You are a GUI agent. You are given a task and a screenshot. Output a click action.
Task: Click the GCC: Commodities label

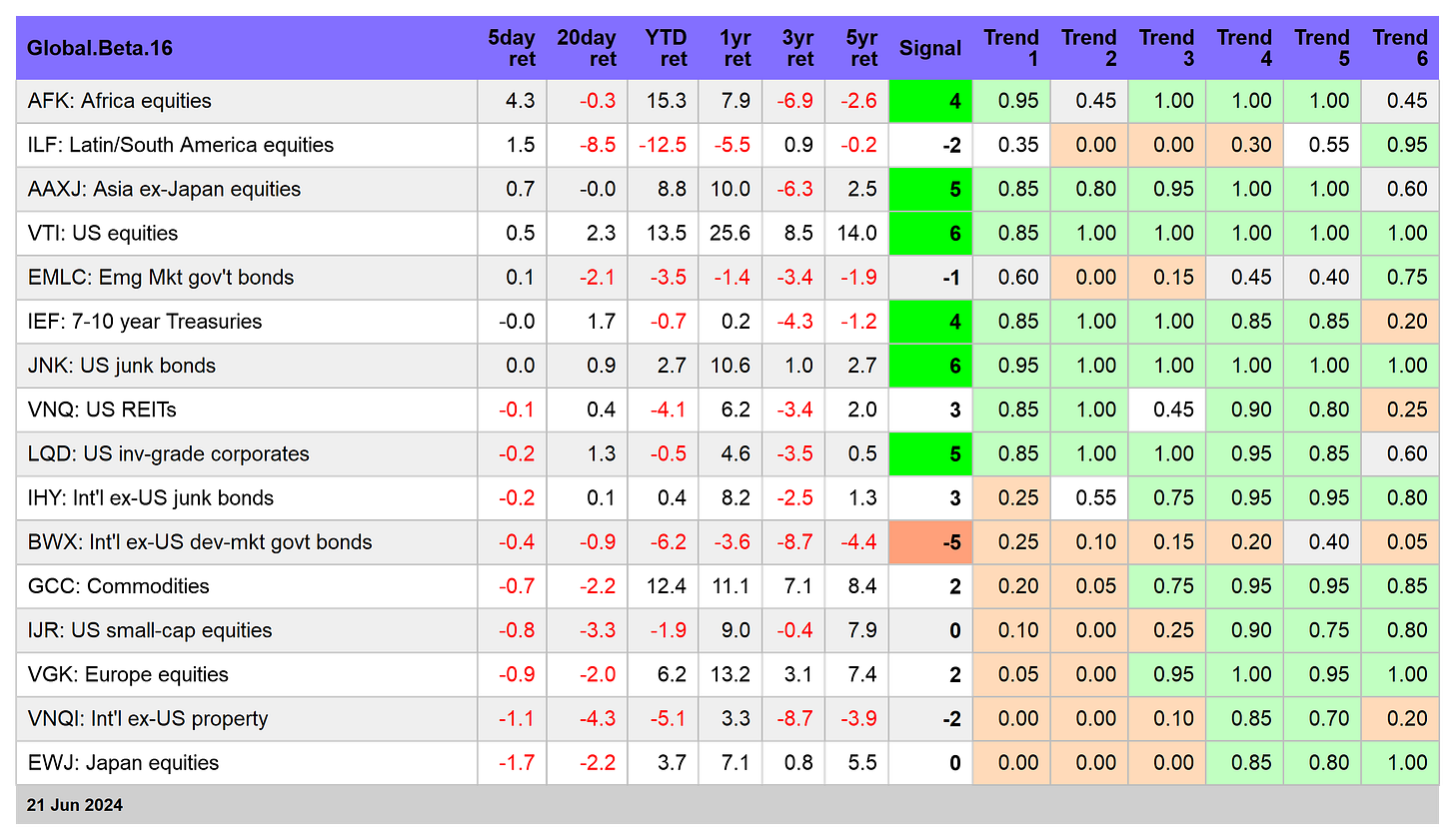pyautogui.click(x=119, y=586)
